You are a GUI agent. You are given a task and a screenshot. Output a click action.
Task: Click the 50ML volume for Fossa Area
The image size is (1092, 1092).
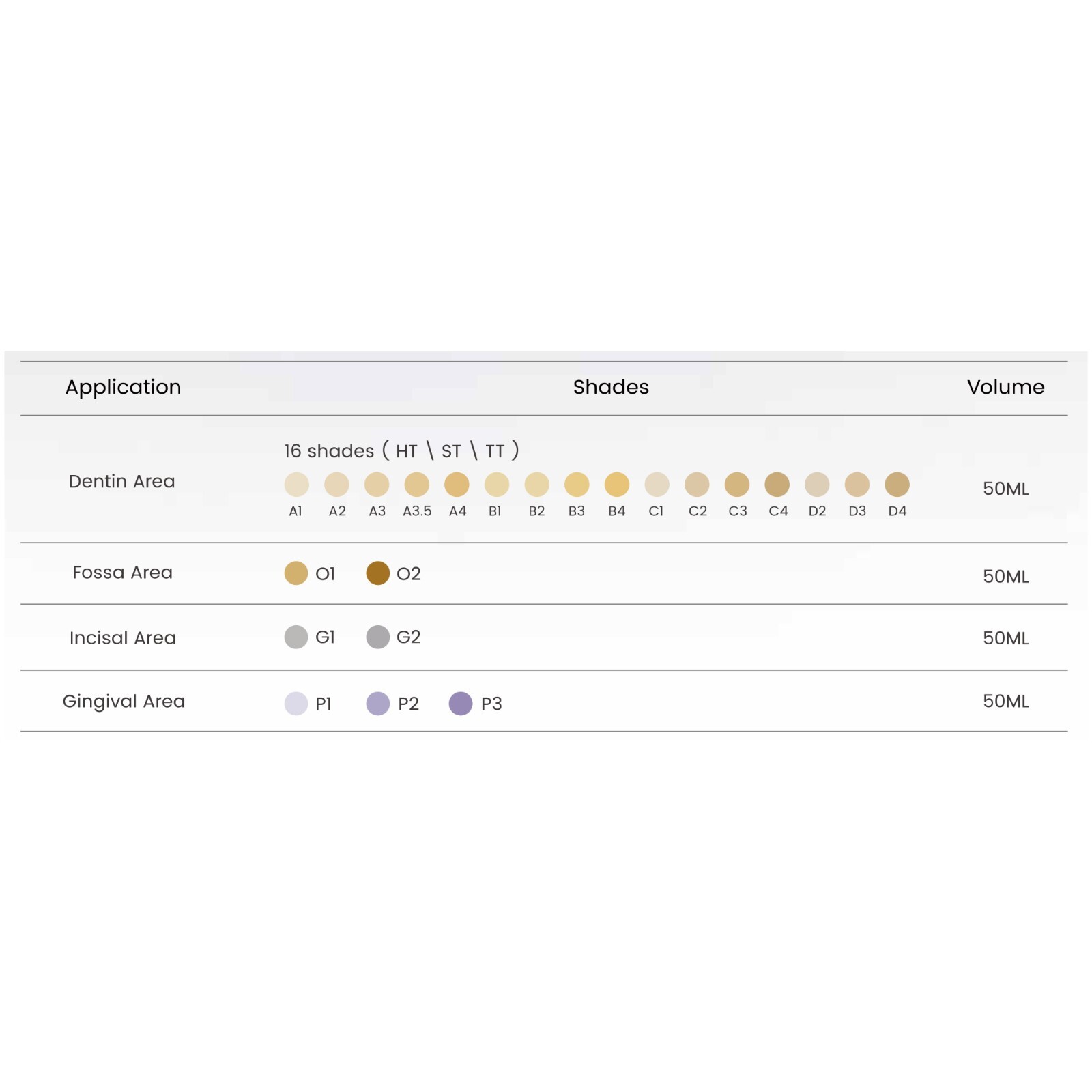pyautogui.click(x=1005, y=576)
